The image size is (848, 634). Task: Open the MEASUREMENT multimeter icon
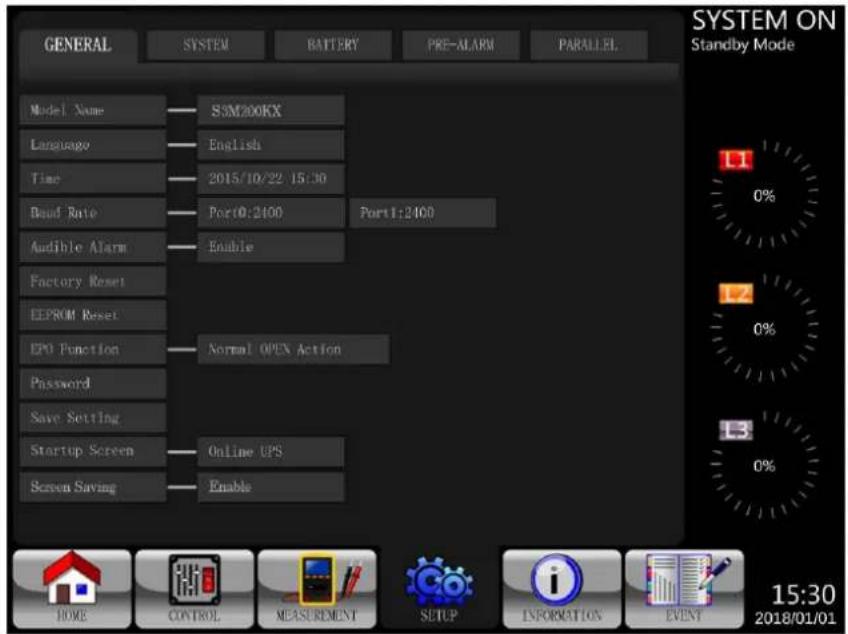point(317,589)
